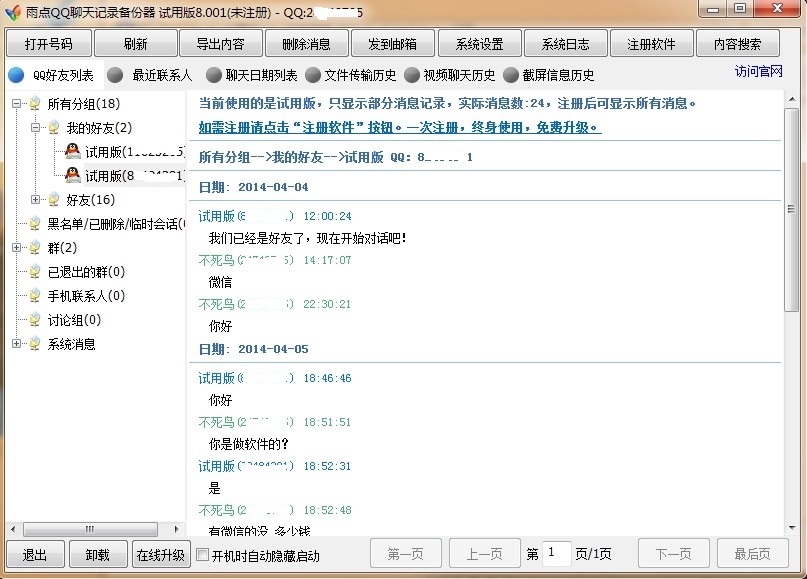Image resolution: width=807 pixels, height=579 pixels.
Task: Expand the 好友(16) tree node
Action: point(37,200)
